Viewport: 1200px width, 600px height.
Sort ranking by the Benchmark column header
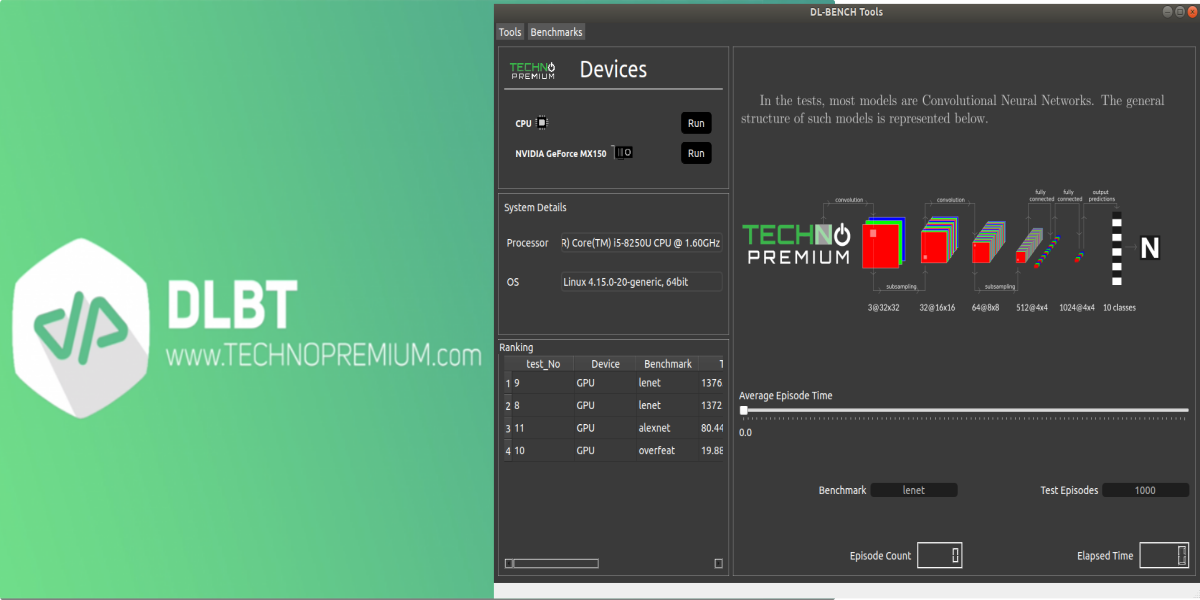click(x=667, y=364)
